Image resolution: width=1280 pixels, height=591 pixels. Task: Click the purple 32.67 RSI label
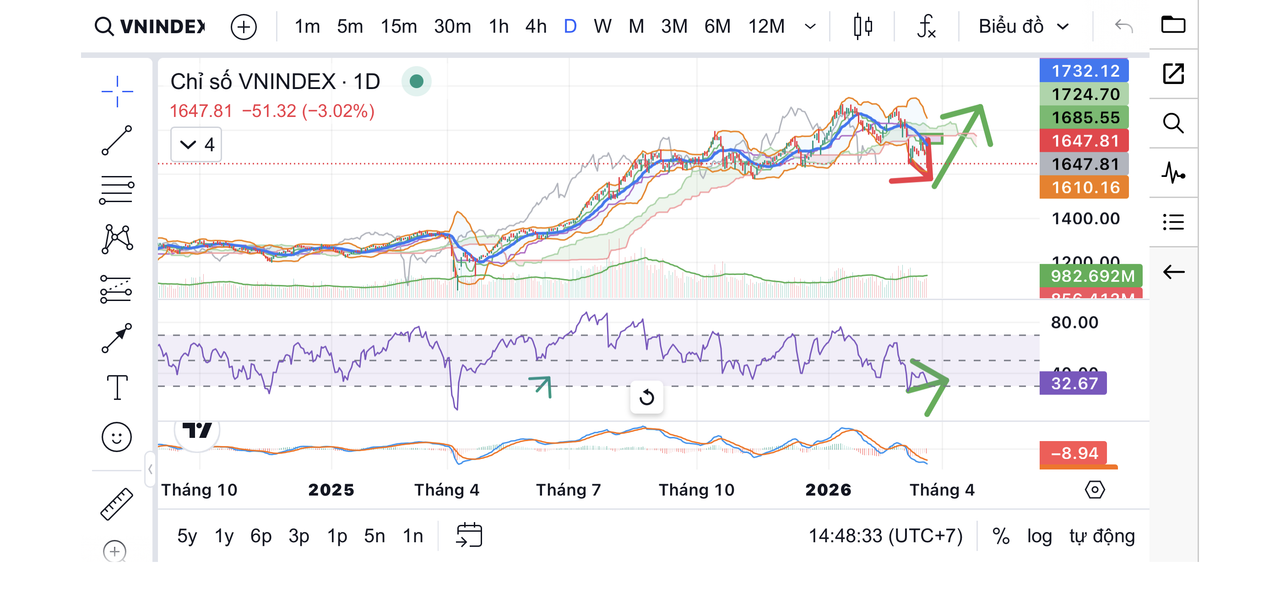pyautogui.click(x=1074, y=382)
